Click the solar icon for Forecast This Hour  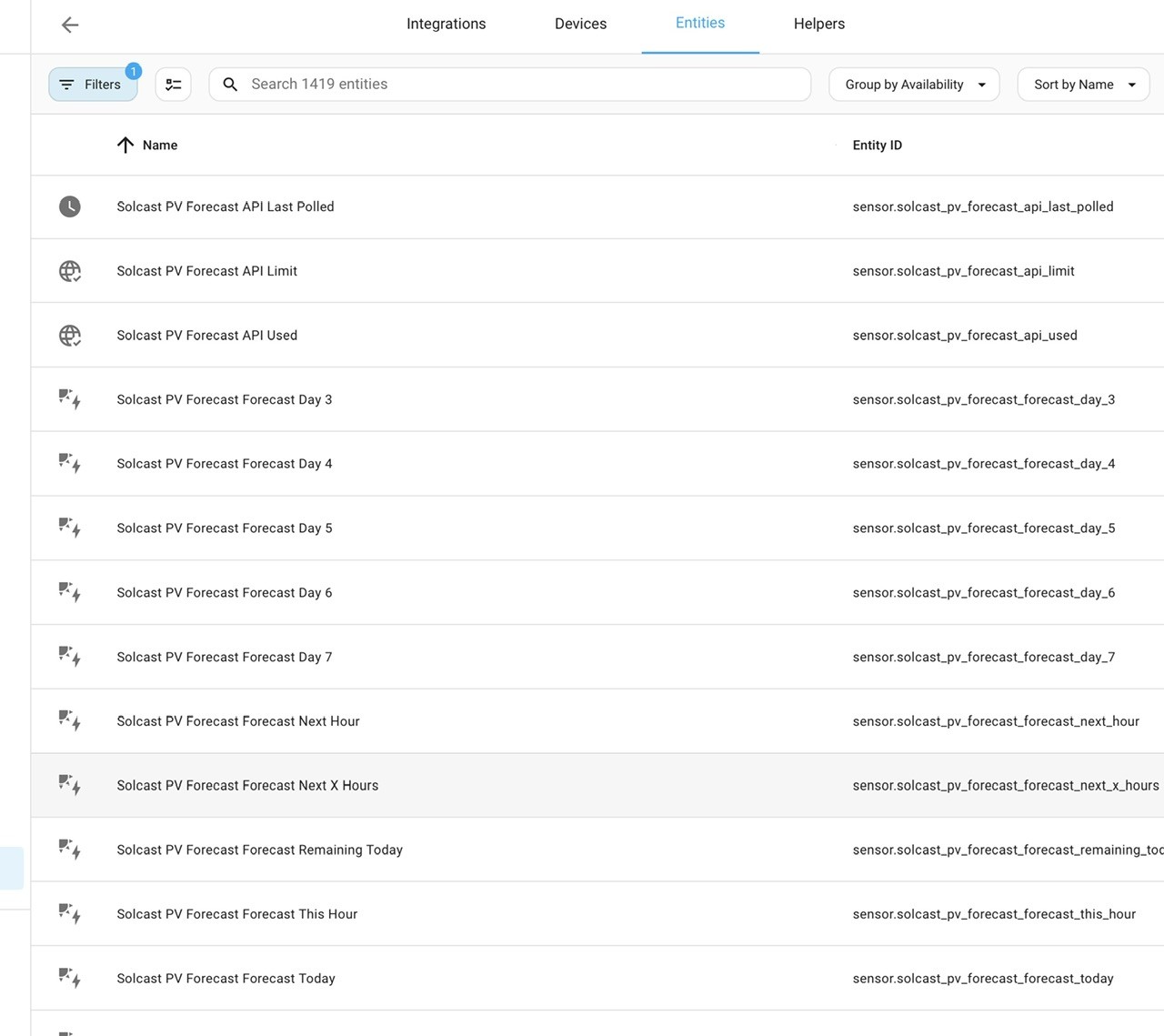[70, 914]
